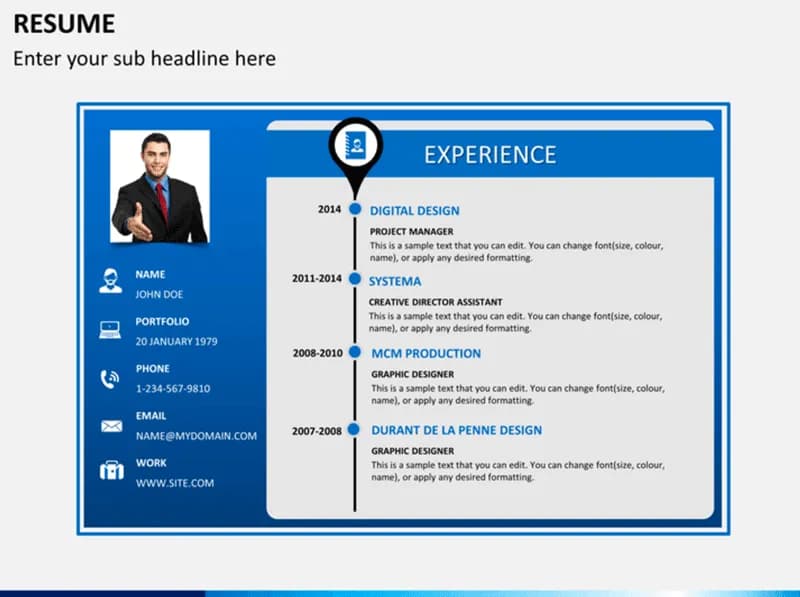Open the DIGITAL DESIGN entry
This screenshot has height=597, width=800.
[414, 210]
